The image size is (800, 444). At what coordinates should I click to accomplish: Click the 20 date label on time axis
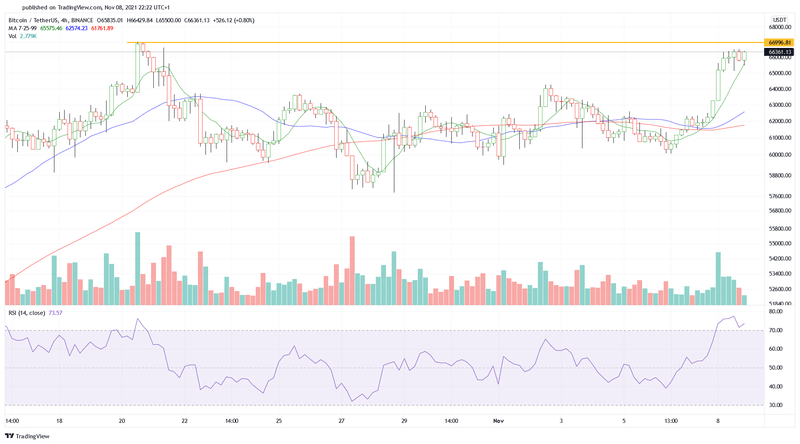[x=121, y=421]
